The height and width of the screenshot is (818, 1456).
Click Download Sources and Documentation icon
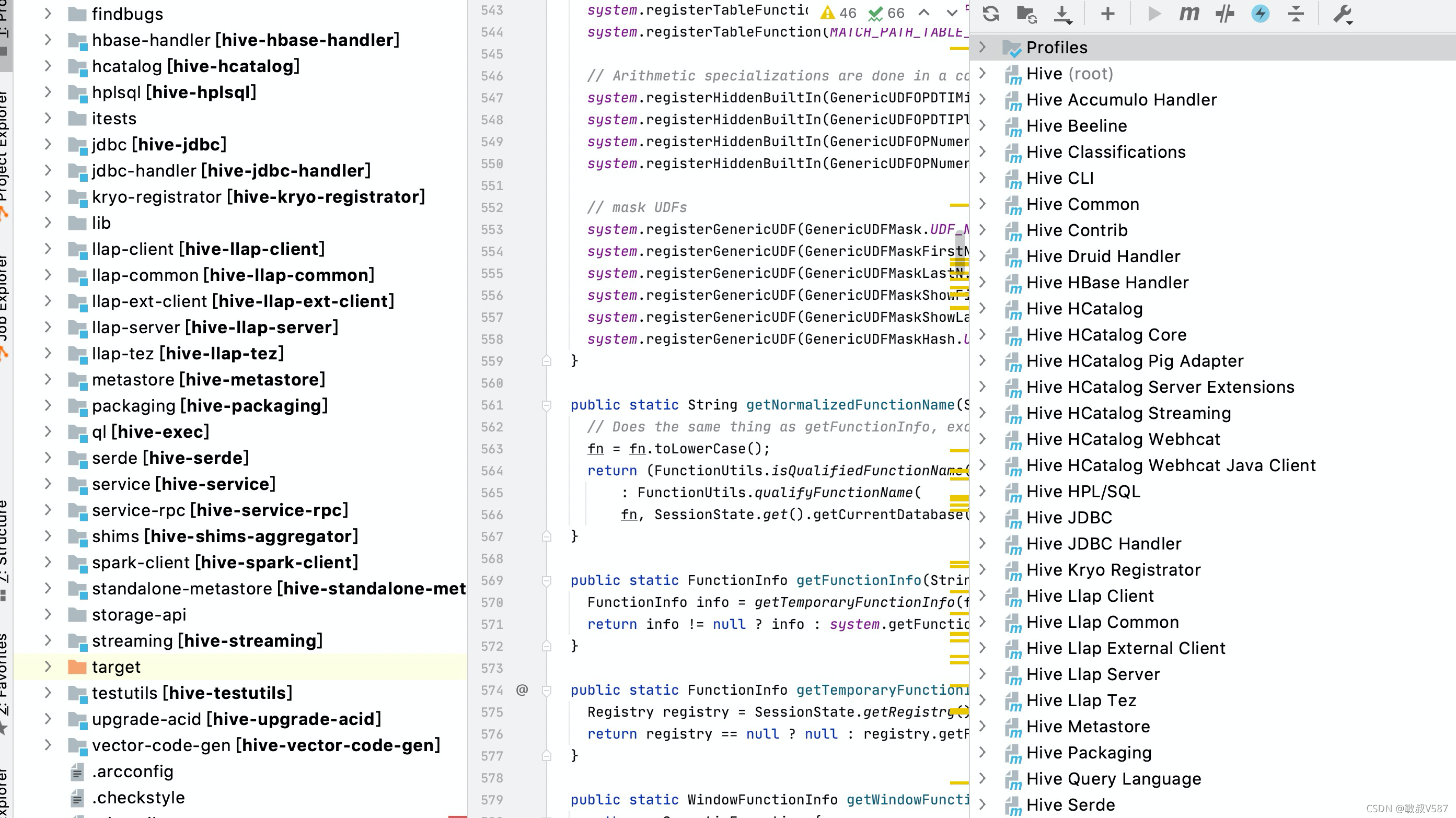point(1062,14)
